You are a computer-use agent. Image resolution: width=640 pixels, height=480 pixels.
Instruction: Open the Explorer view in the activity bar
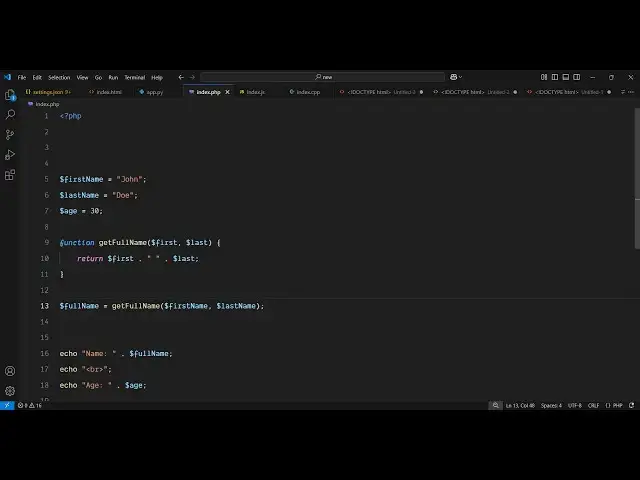click(x=10, y=95)
